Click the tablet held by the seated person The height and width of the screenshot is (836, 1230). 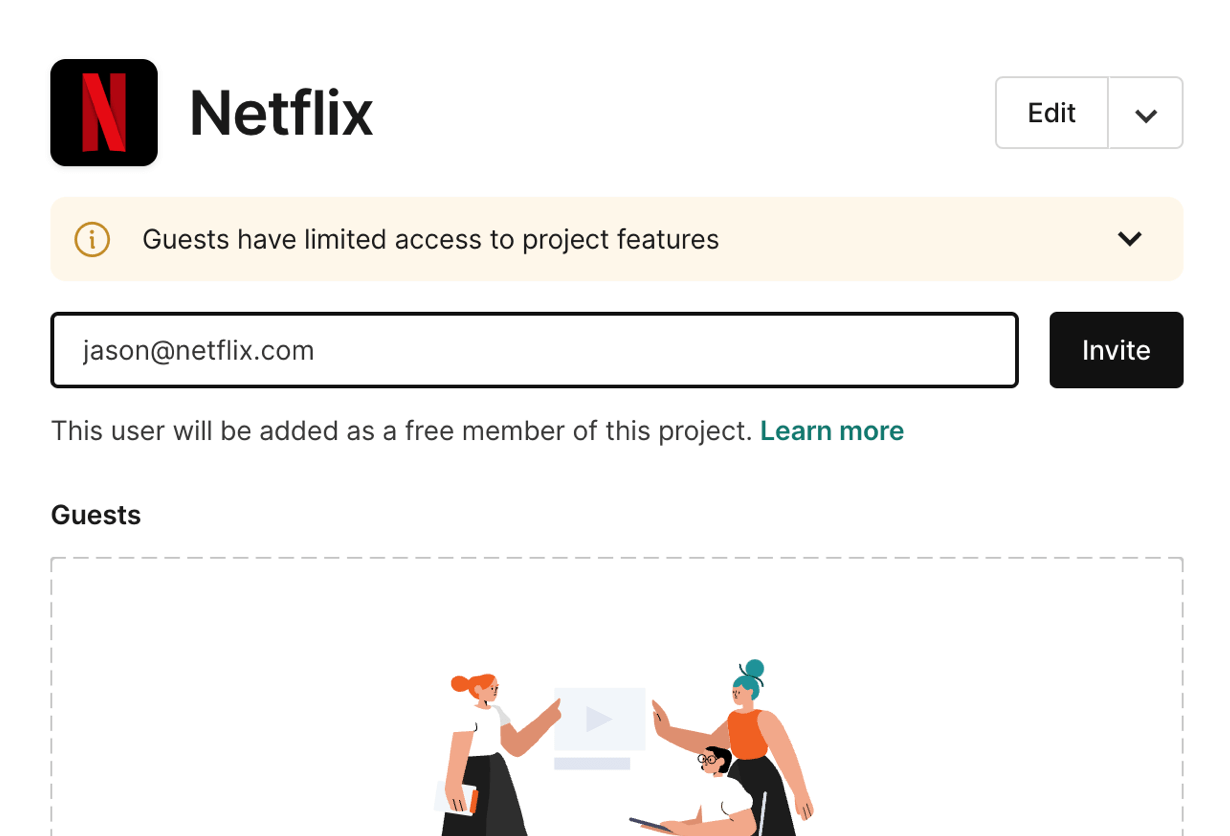651,824
